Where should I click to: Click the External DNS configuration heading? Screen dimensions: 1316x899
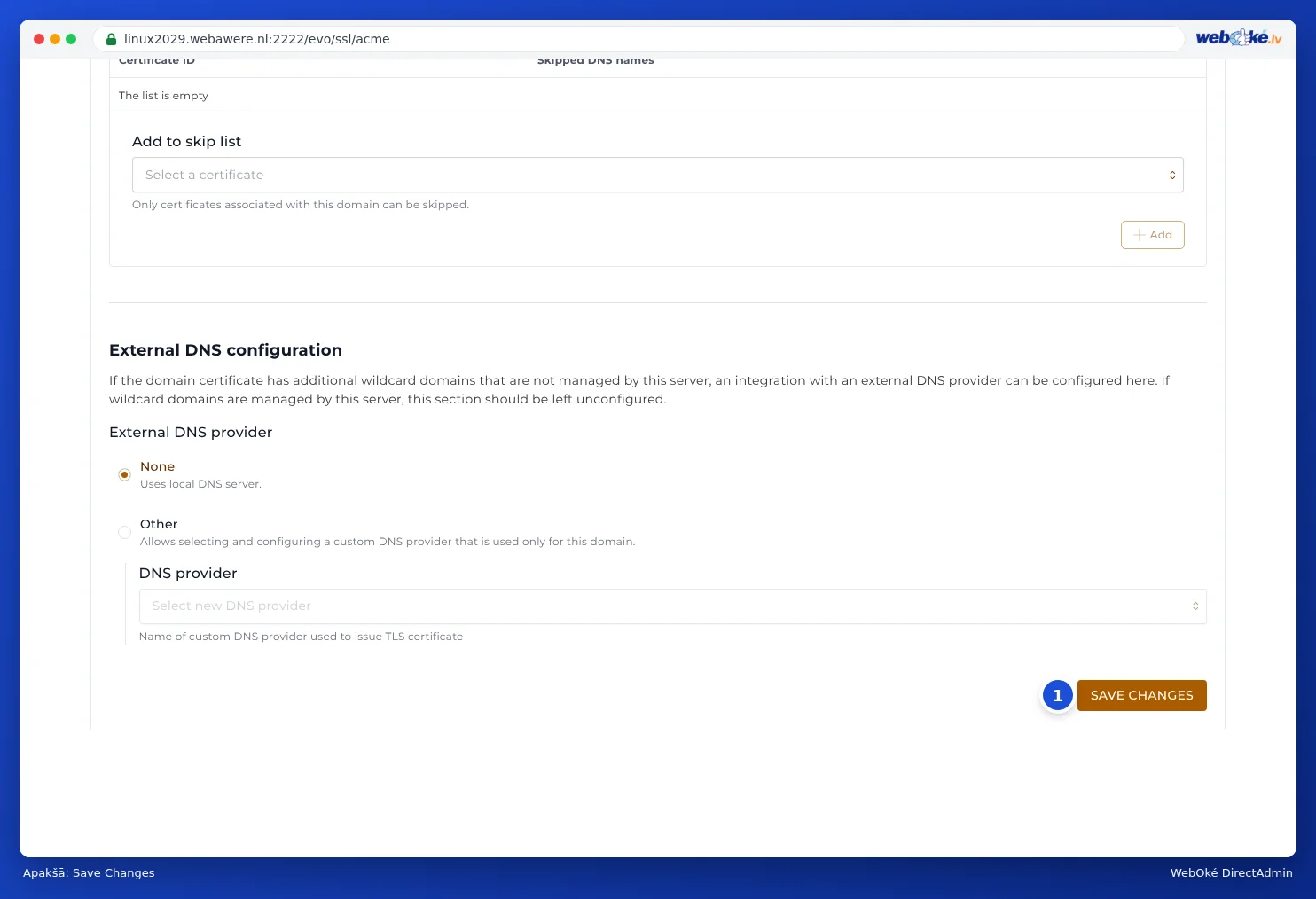coord(225,350)
